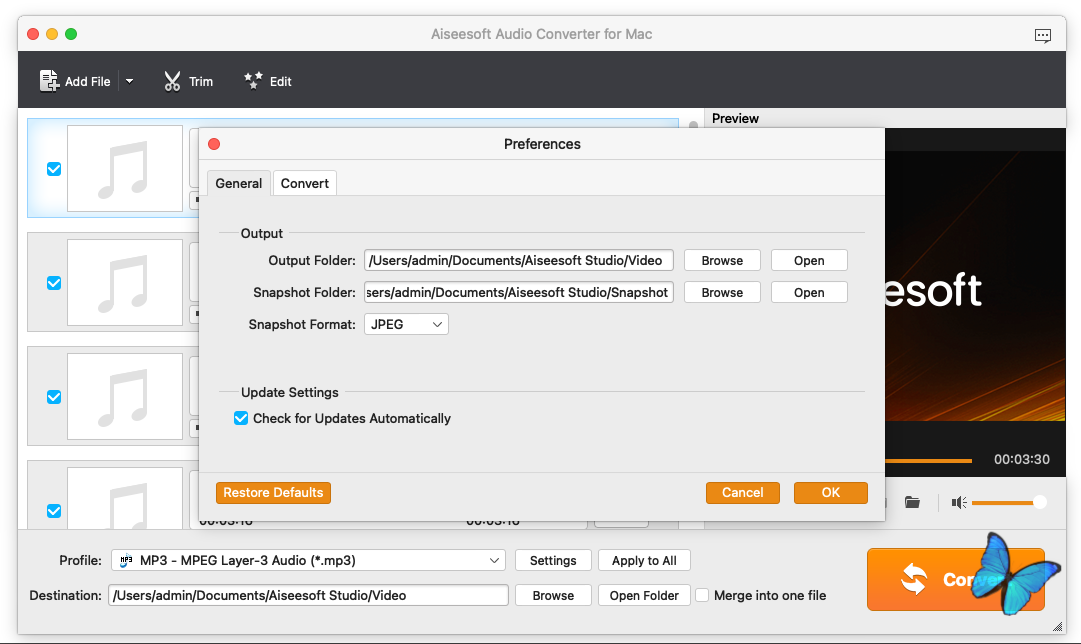
Task: Switch to the Convert tab
Action: [x=305, y=183]
